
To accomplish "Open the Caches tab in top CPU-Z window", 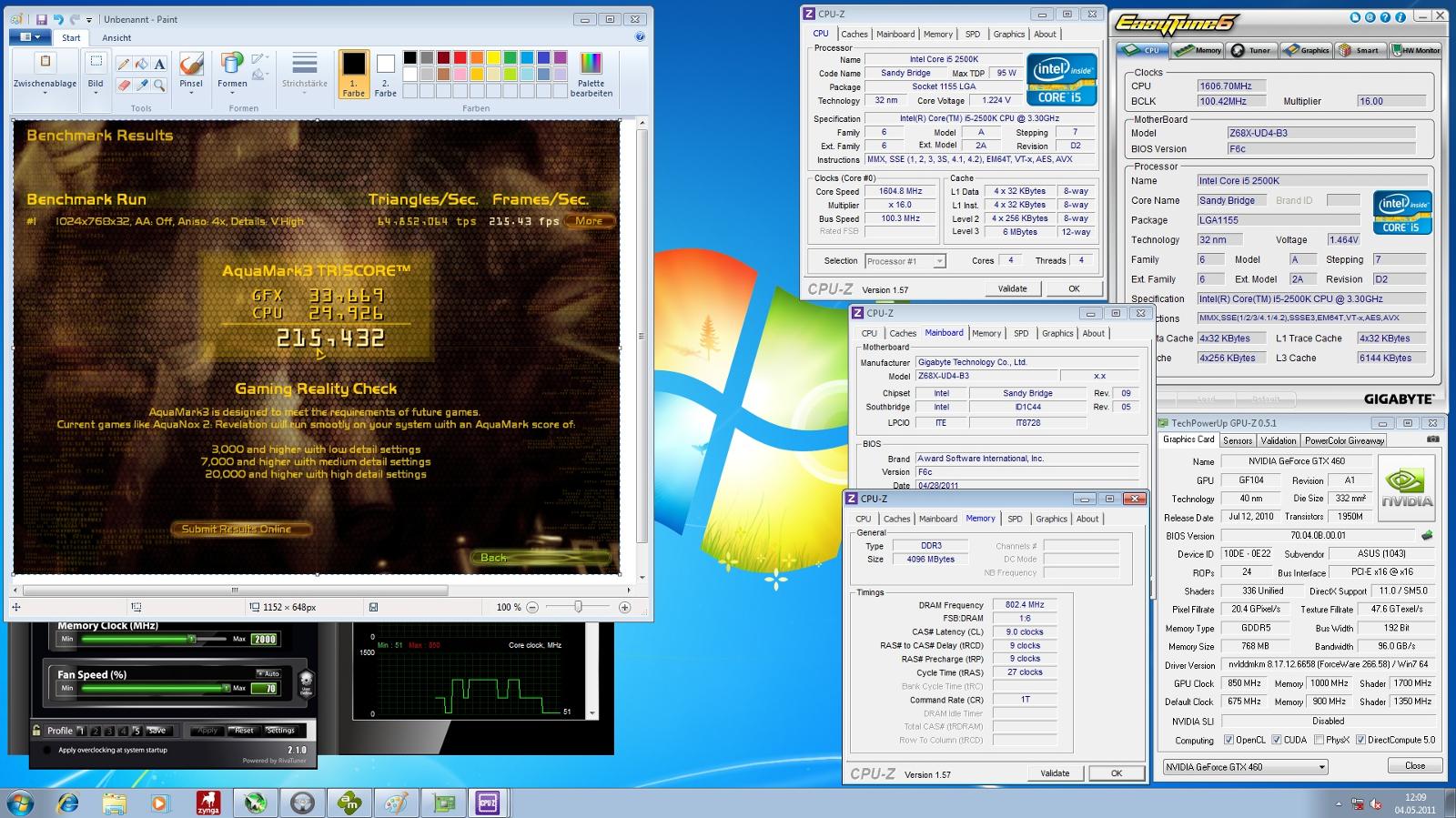I will [854, 34].
